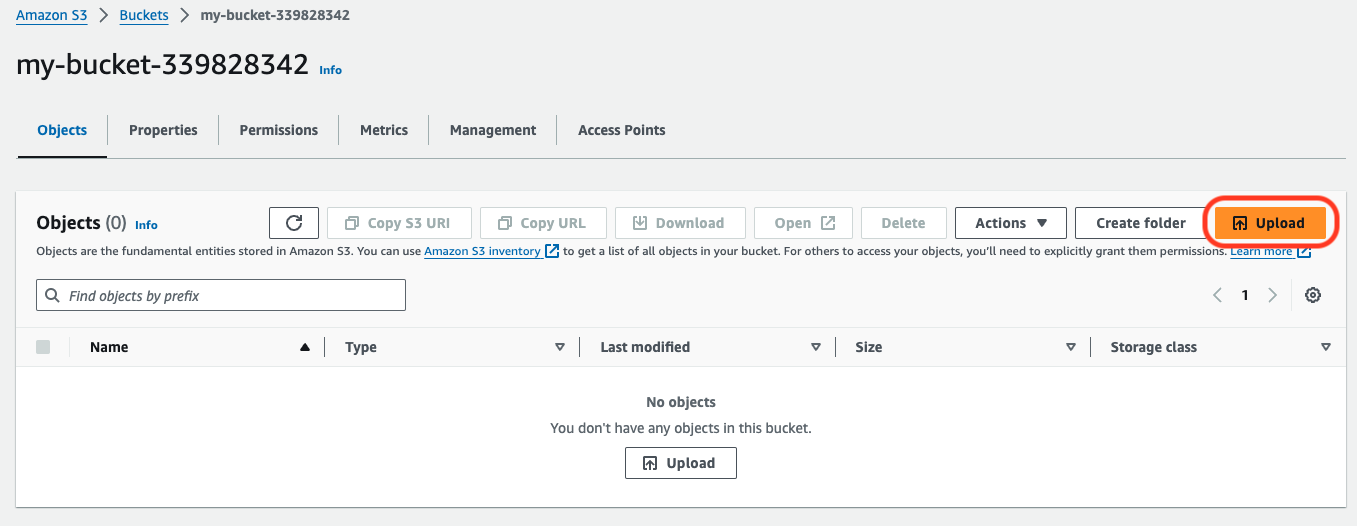
Task: Click Info link next to Objects heading
Action: [146, 225]
